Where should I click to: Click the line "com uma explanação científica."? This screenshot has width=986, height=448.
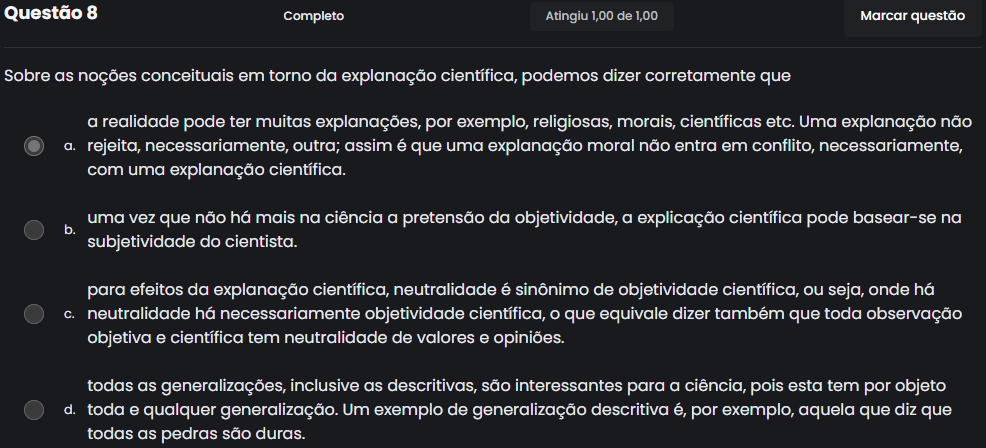click(216, 170)
